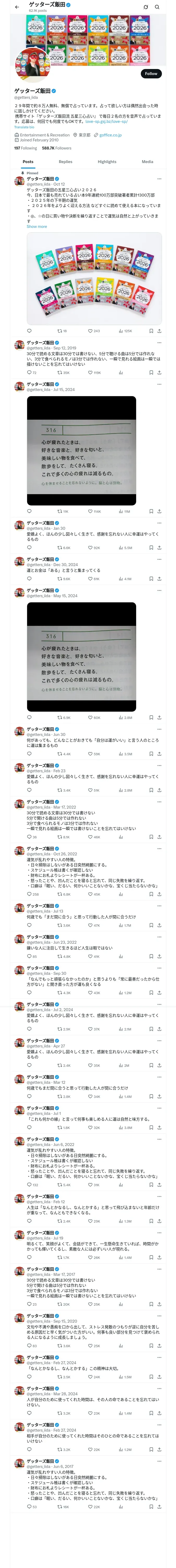Open the Media tab
176x1568 pixels.
click(148, 162)
